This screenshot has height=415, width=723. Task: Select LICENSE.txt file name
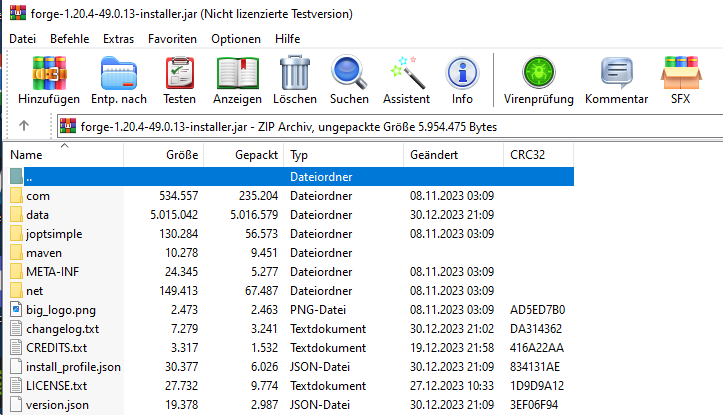coord(56,385)
